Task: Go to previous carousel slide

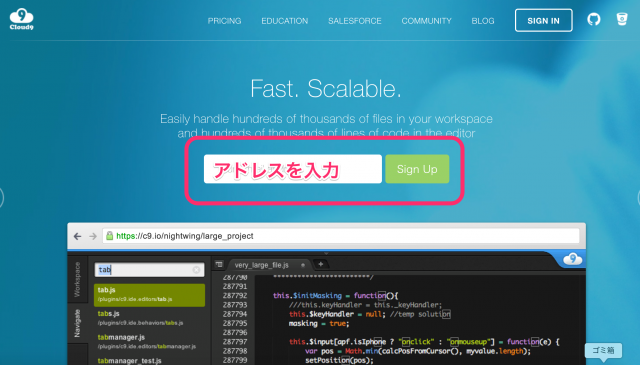Action: tap(1, 198)
